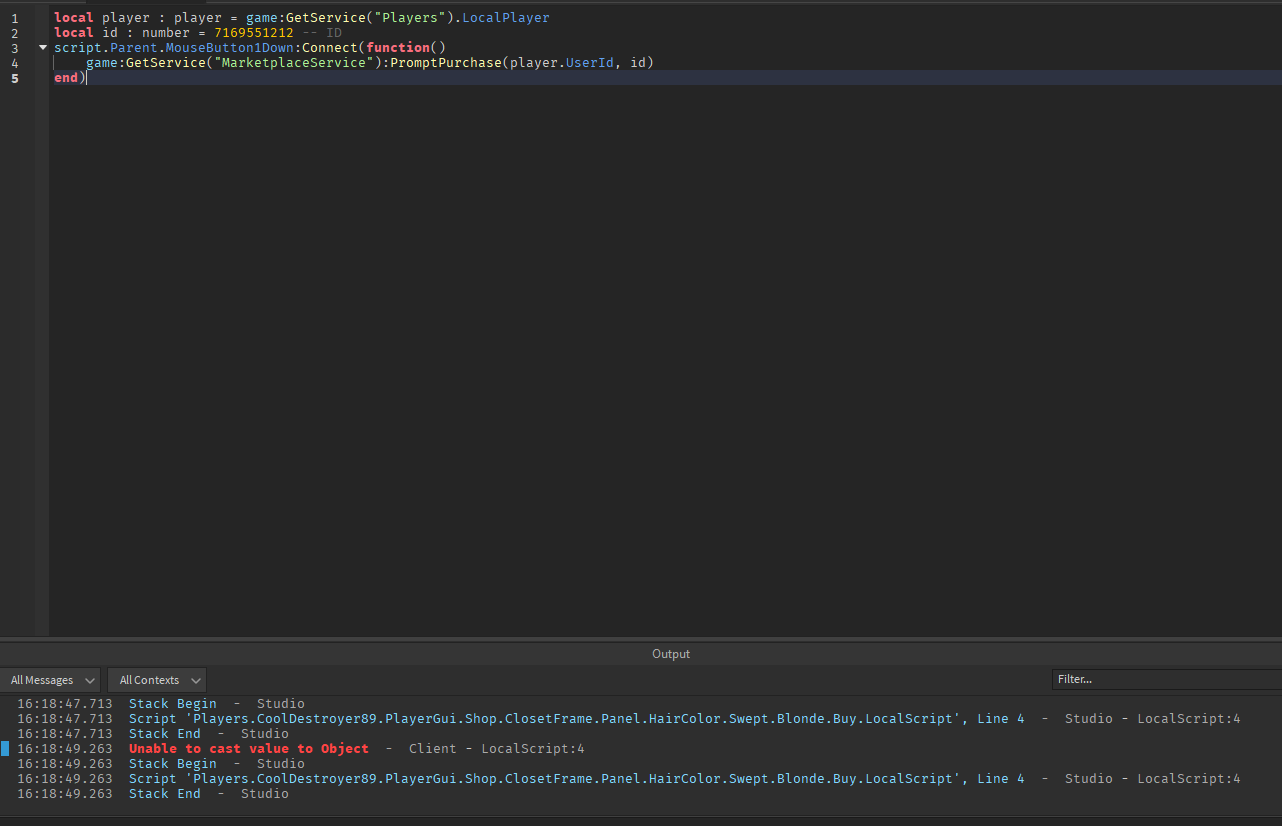Open the All Contexts filter dropdown
Image resolution: width=1282 pixels, height=826 pixels.
[x=156, y=680]
